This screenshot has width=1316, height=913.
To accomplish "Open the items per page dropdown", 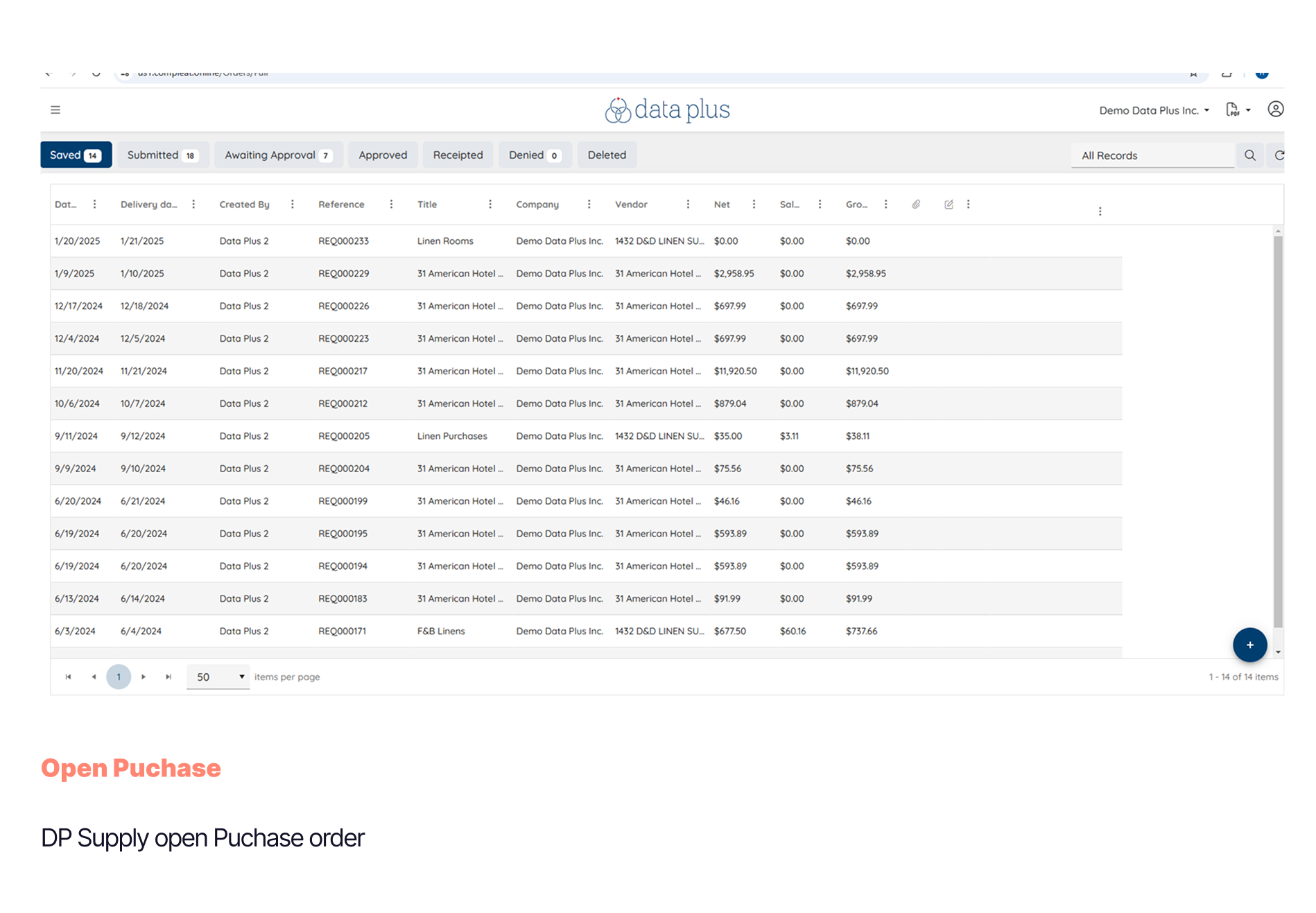I will [218, 677].
